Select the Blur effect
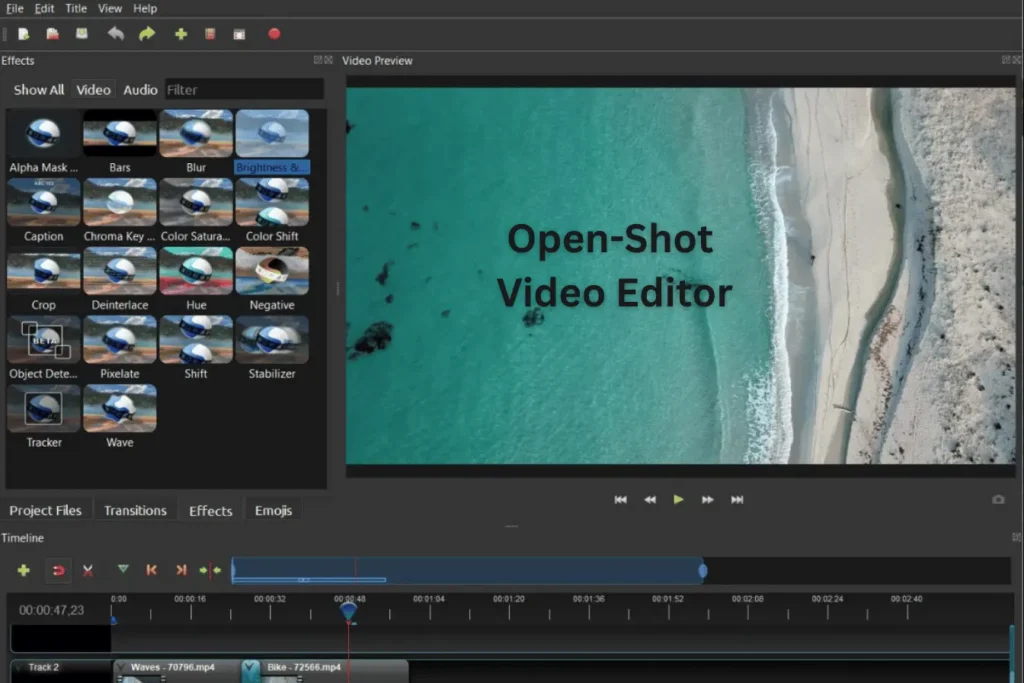This screenshot has width=1024, height=683. click(x=196, y=142)
